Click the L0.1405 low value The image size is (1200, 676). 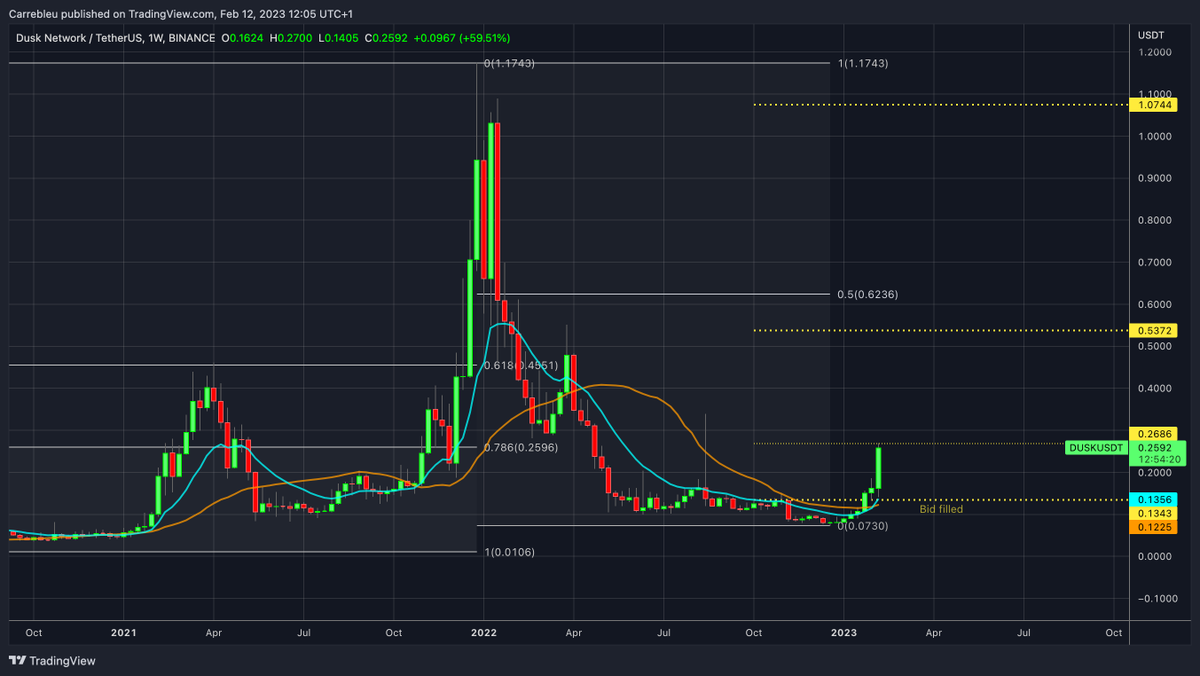[x=338, y=38]
